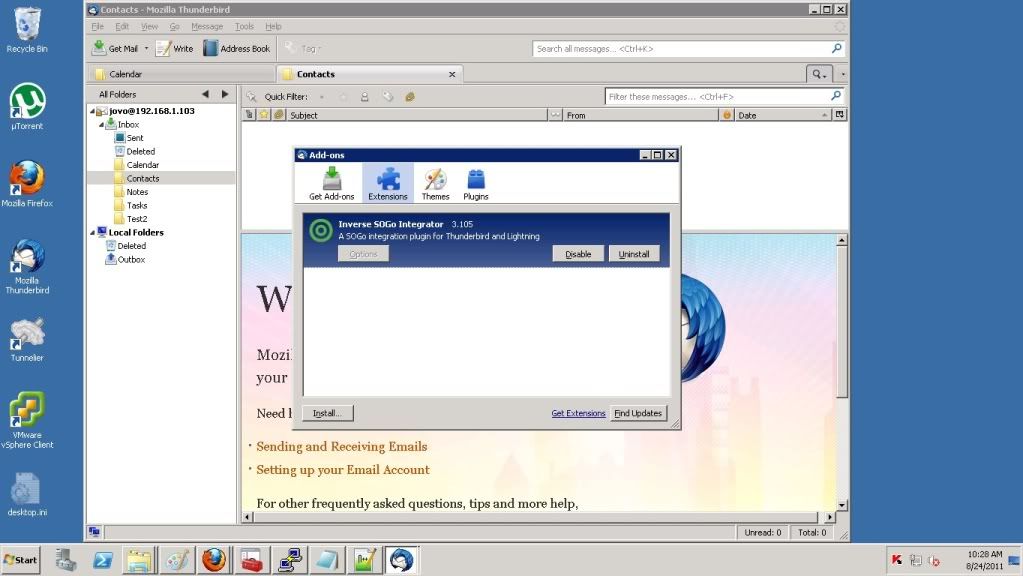Screen dimensions: 1023x576
Task: Toggle the starred quick filter
Action: (x=343, y=97)
